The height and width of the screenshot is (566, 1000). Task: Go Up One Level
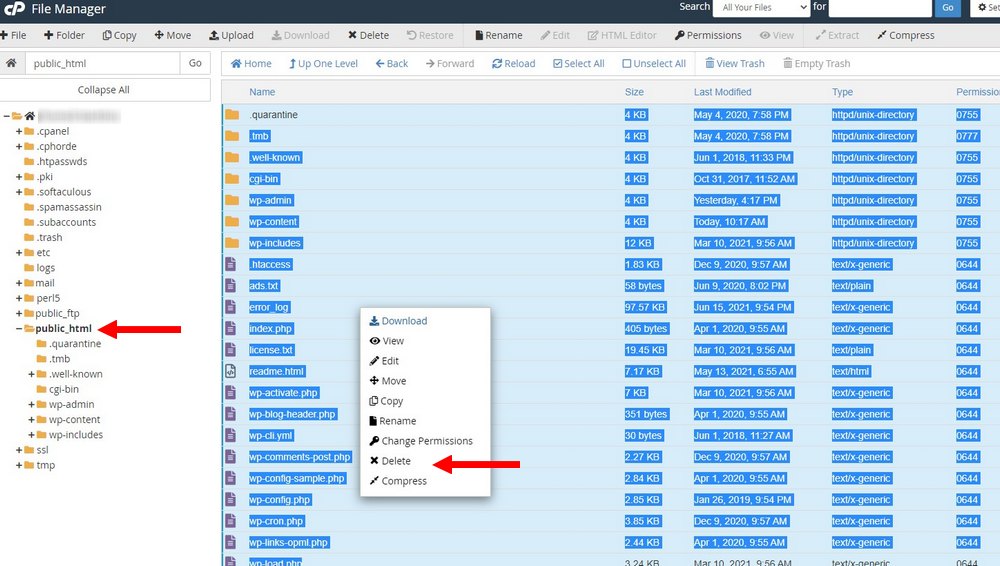pyautogui.click(x=323, y=63)
